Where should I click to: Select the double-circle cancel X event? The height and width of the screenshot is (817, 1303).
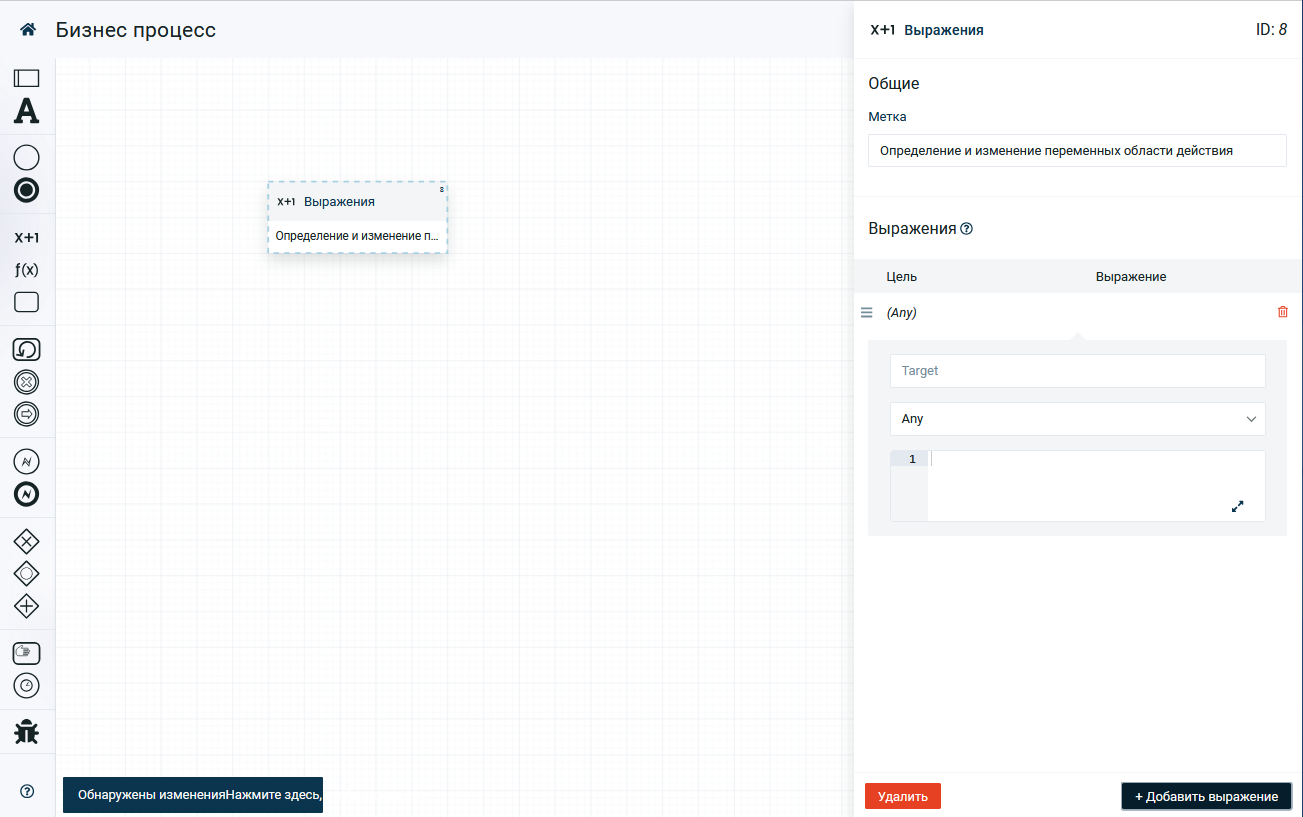pyautogui.click(x=27, y=381)
